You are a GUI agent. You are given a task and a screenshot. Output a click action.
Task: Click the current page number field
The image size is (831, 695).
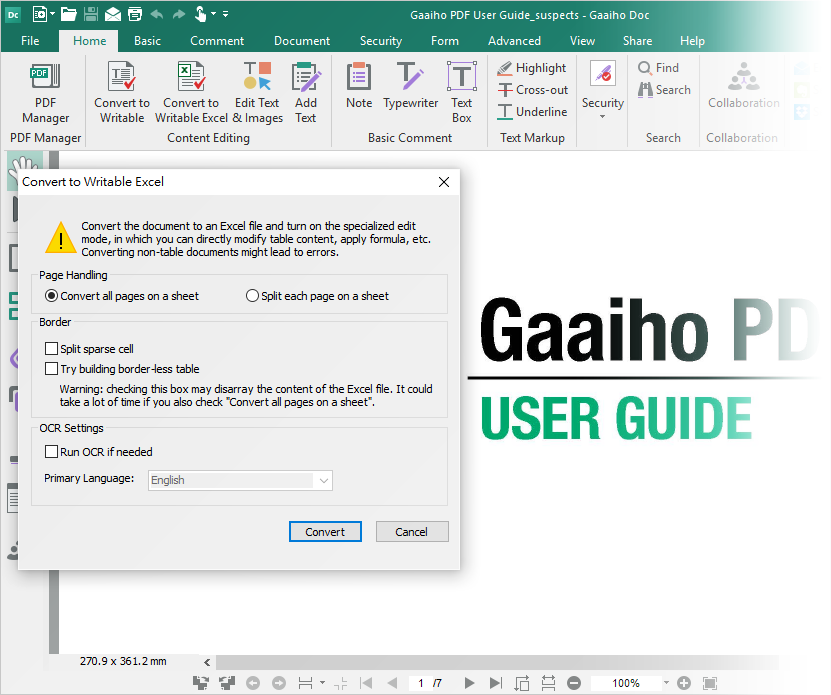421,683
